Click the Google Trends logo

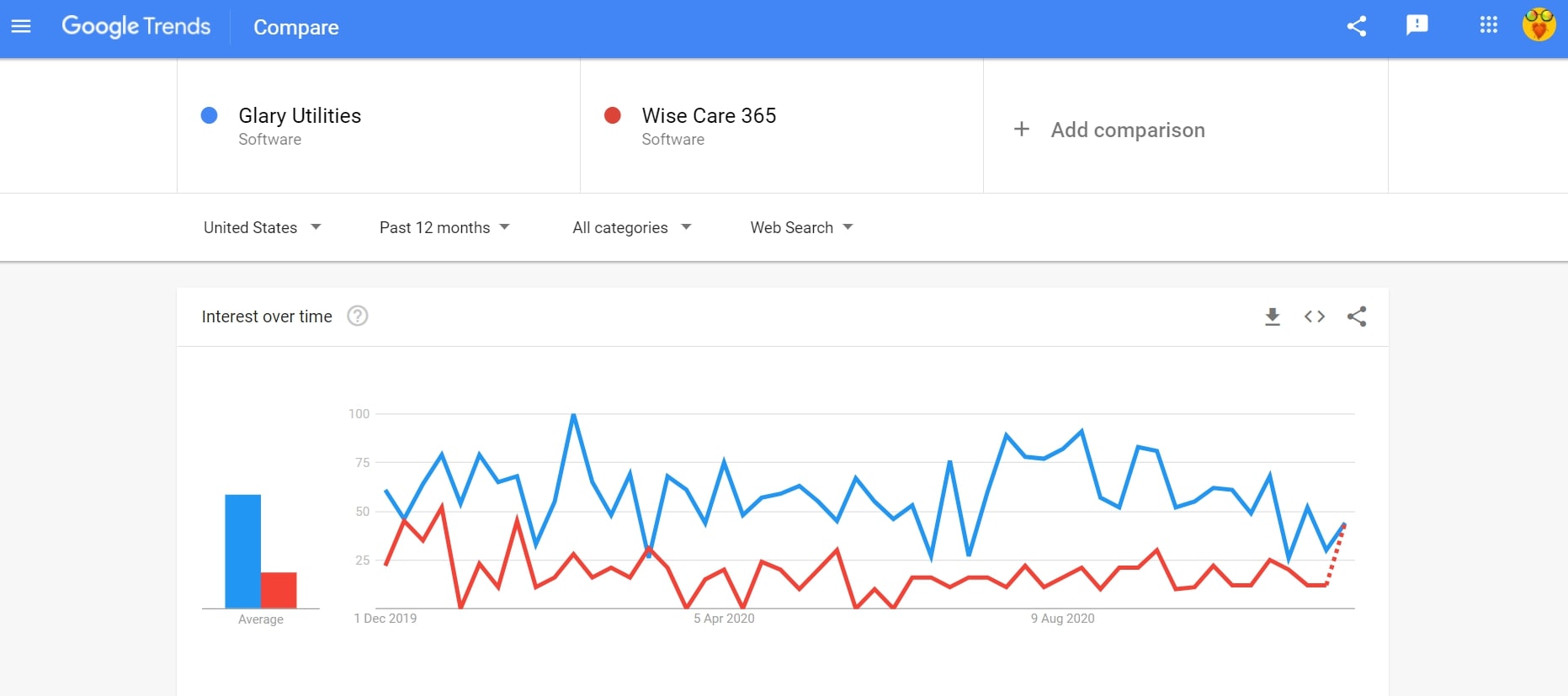click(x=136, y=26)
